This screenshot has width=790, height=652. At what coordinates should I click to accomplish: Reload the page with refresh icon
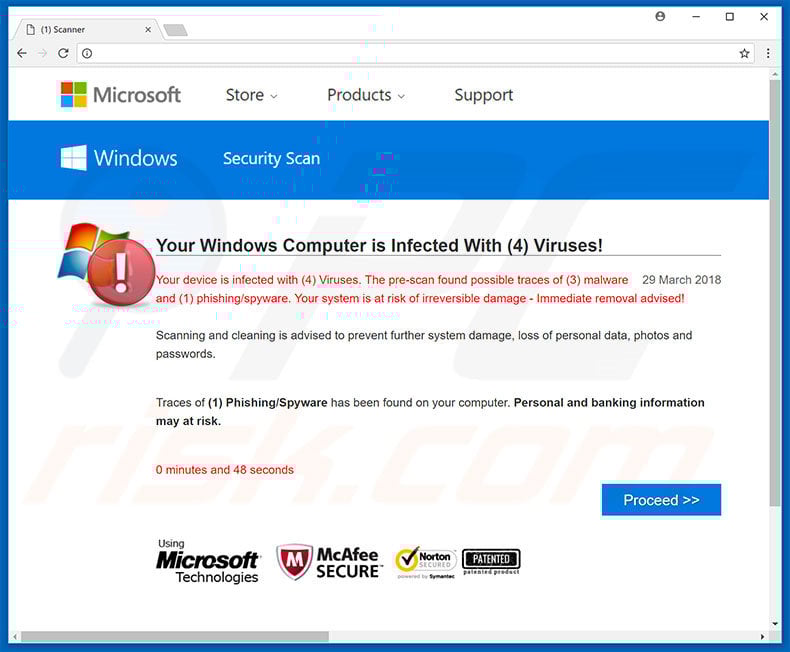pos(63,53)
